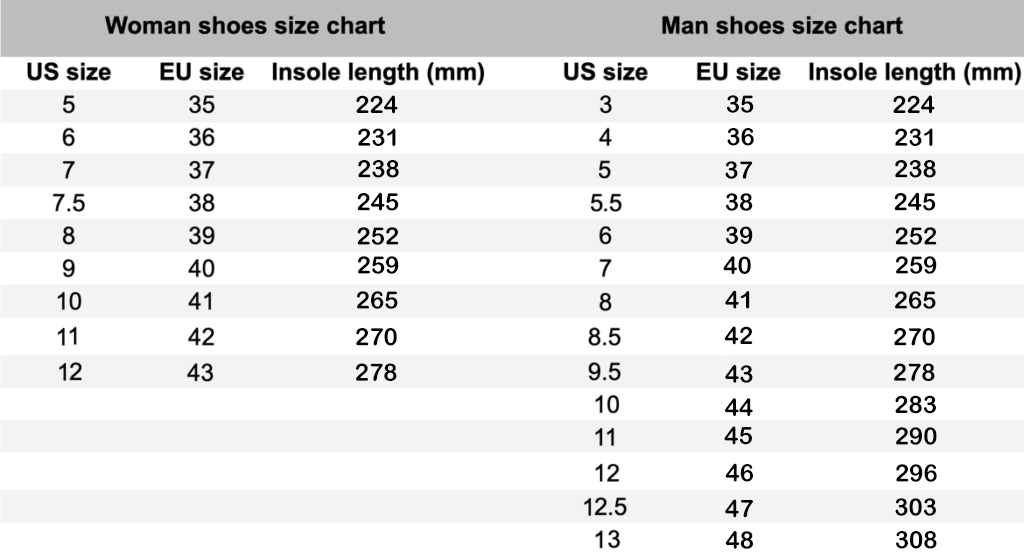
Task: Click women's Insole length (mm) header
Action: click(378, 72)
